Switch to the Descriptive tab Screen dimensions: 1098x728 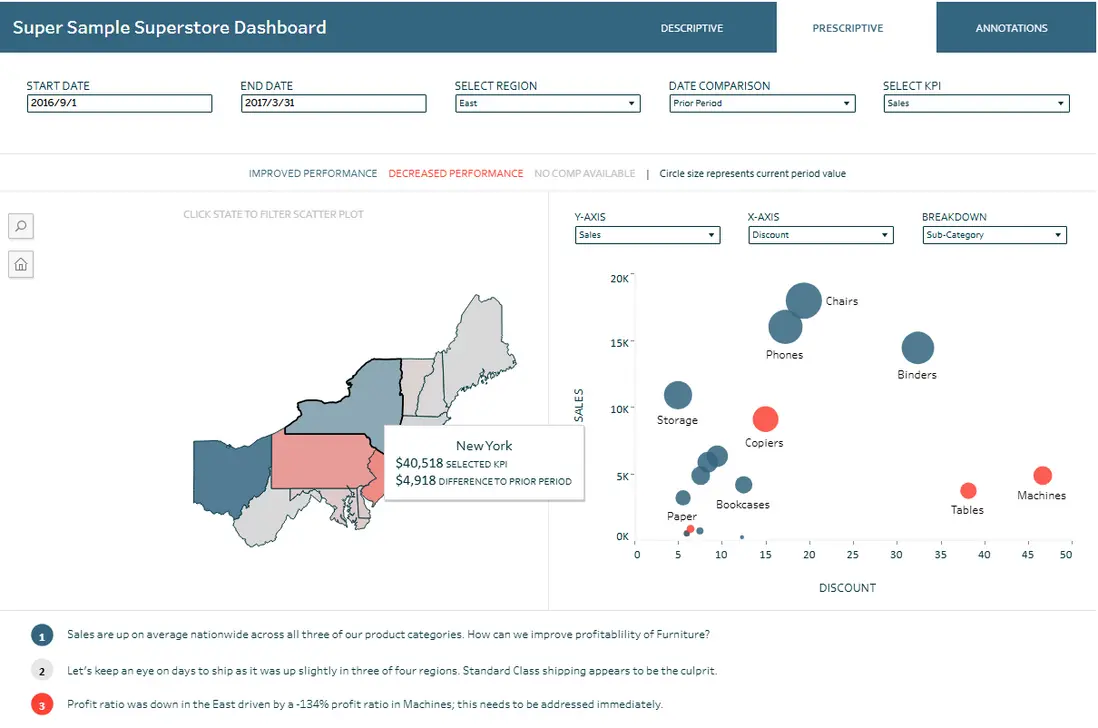pos(691,28)
